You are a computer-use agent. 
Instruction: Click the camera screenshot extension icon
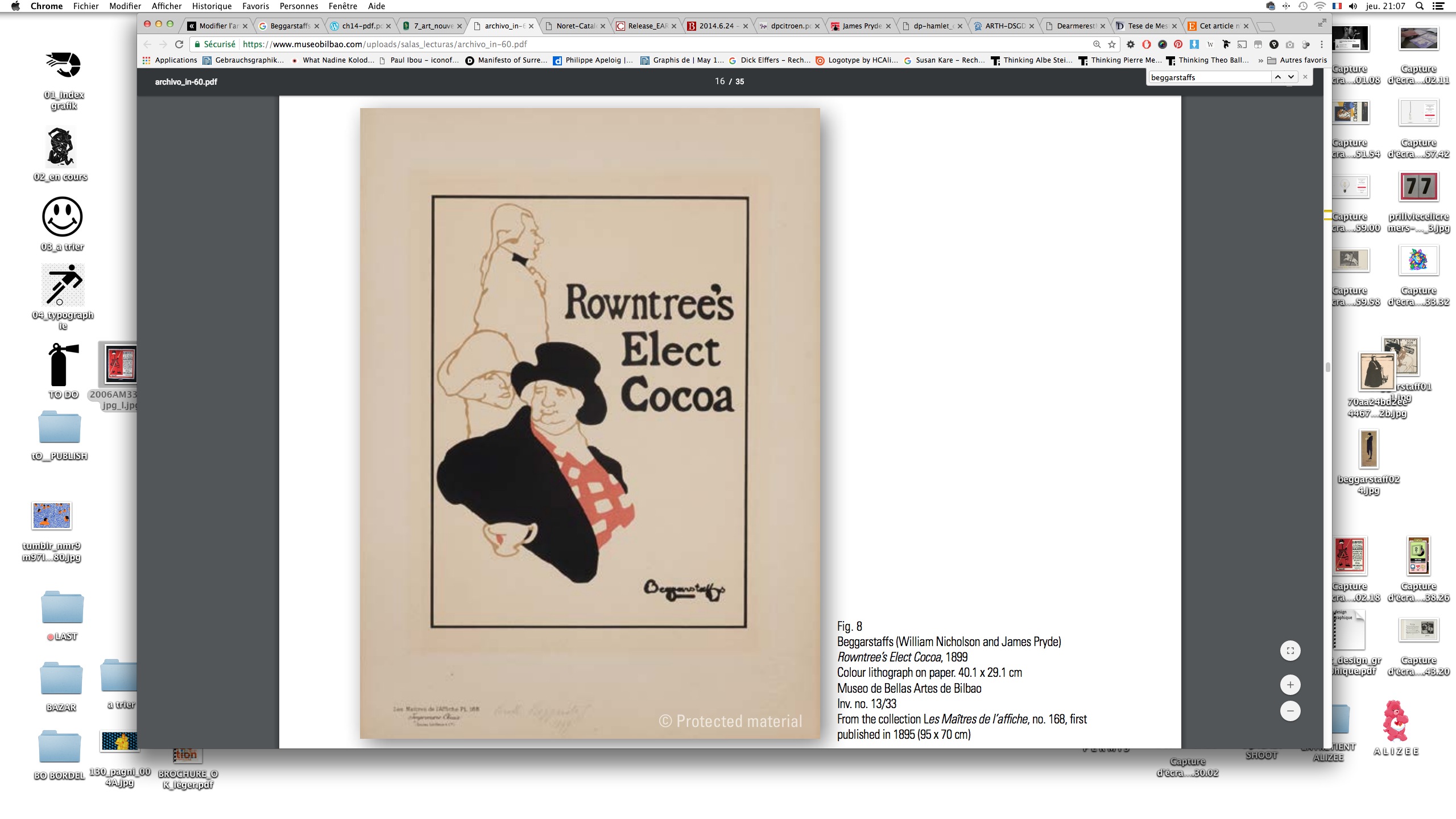tap(1290, 44)
